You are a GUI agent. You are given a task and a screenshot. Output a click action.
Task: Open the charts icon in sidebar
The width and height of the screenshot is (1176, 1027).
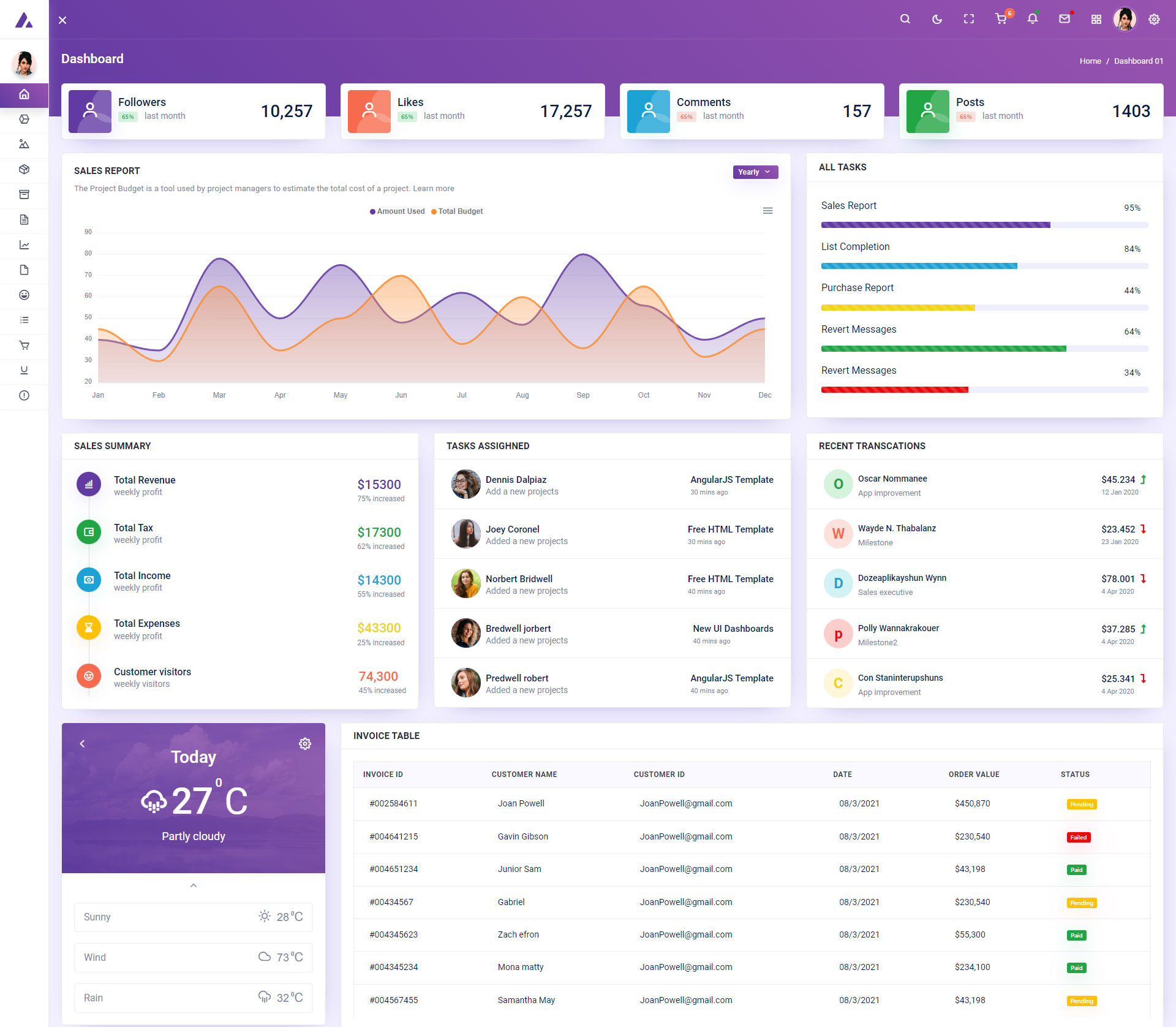(x=24, y=245)
